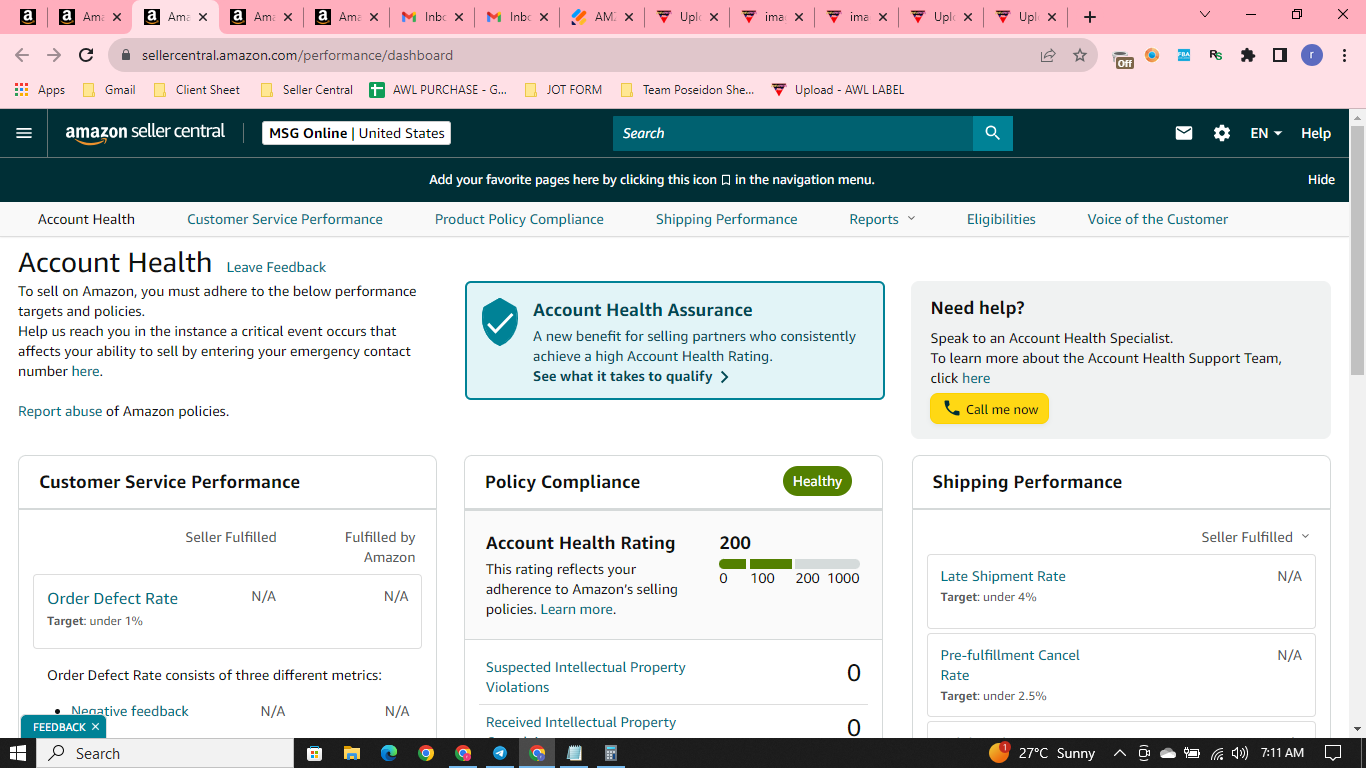Click See what it takes to qualify
This screenshot has width=1366, height=768.
point(631,376)
